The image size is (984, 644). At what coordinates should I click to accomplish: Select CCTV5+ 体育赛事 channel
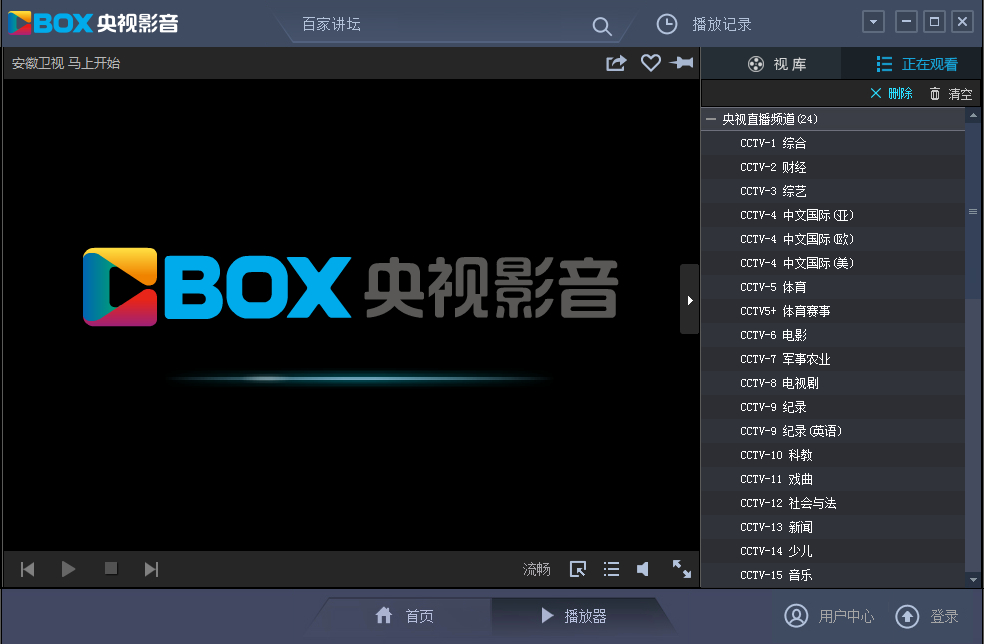click(x=833, y=311)
